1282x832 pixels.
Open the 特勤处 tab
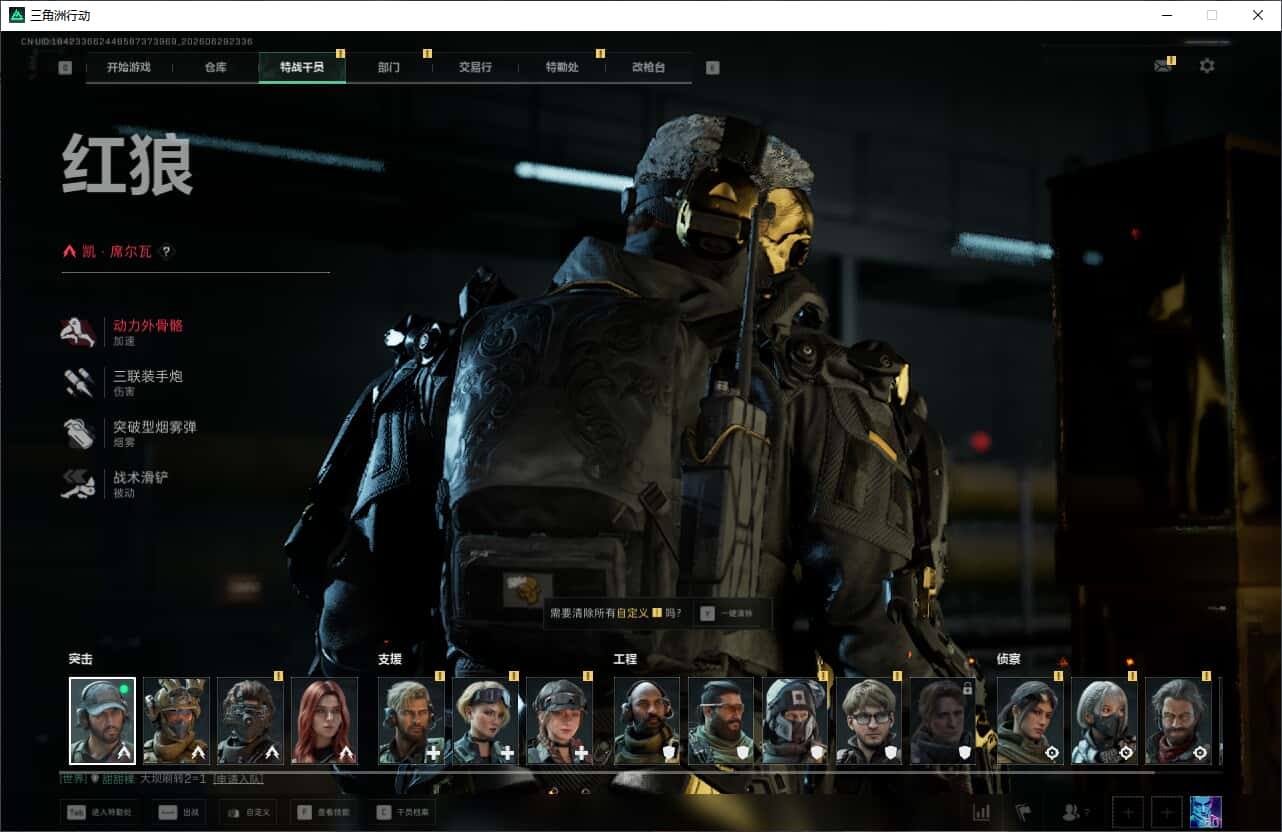click(x=562, y=68)
